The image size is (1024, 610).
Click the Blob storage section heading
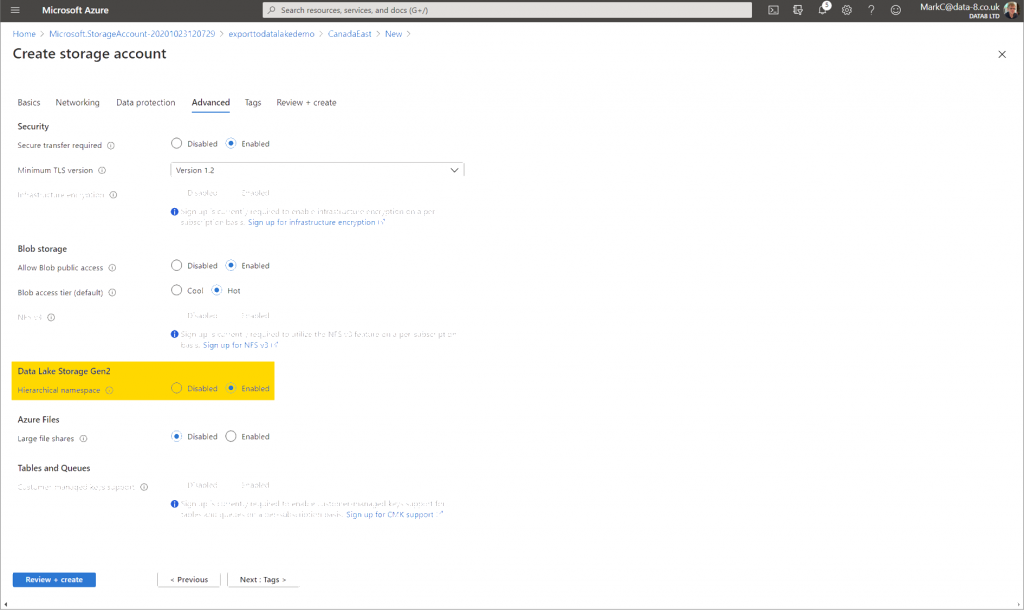click(x=42, y=249)
